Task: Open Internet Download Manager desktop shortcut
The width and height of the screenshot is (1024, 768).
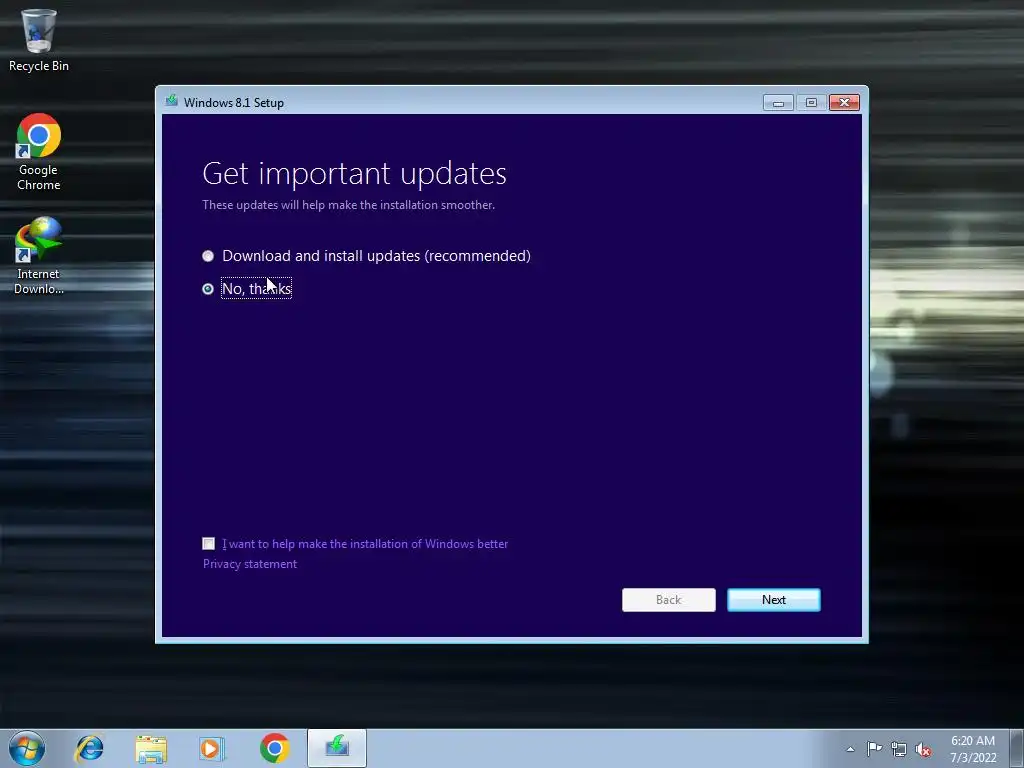Action: [39, 256]
